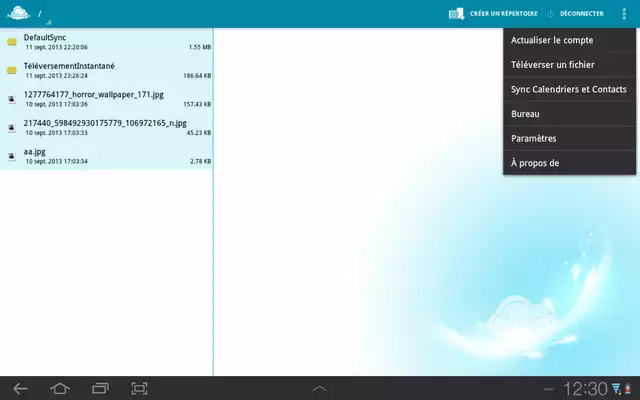This screenshot has height=400, width=640.
Task: Tap the ownCloud logo icon
Action: (18, 13)
